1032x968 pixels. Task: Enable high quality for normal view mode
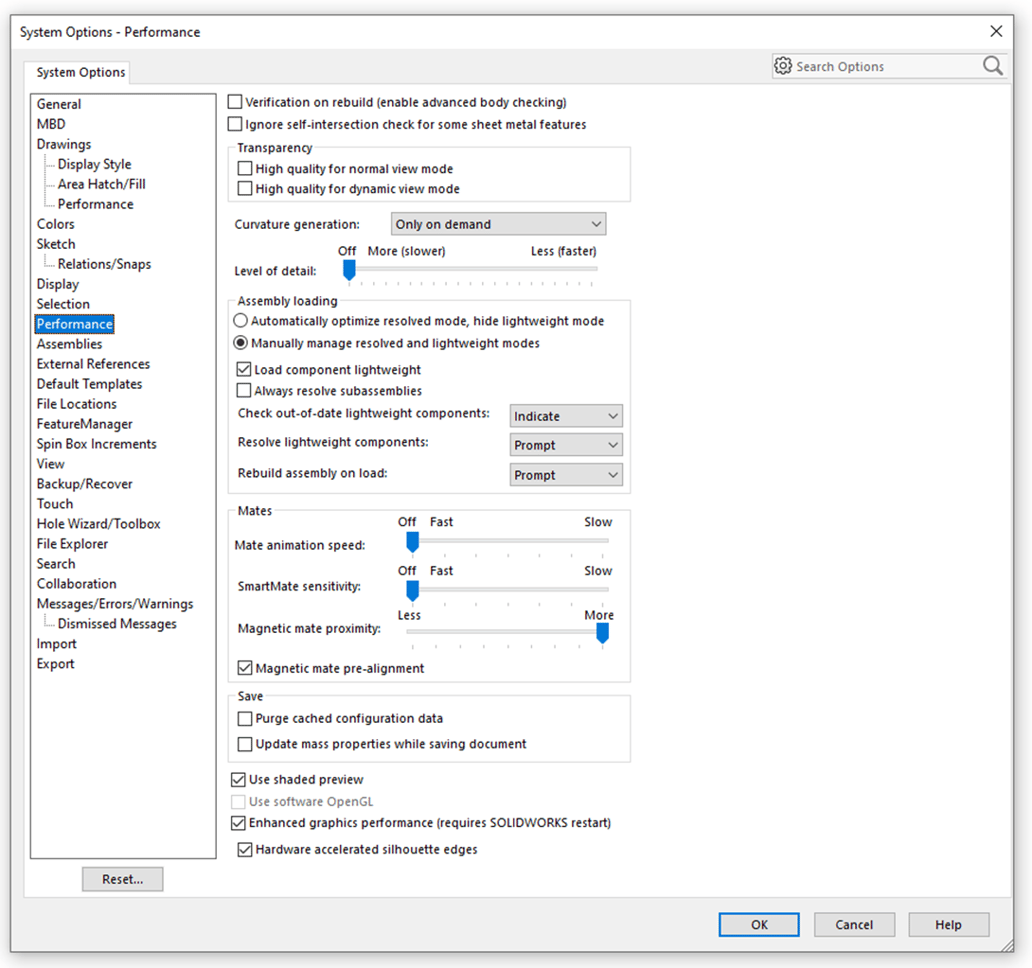[x=246, y=168]
